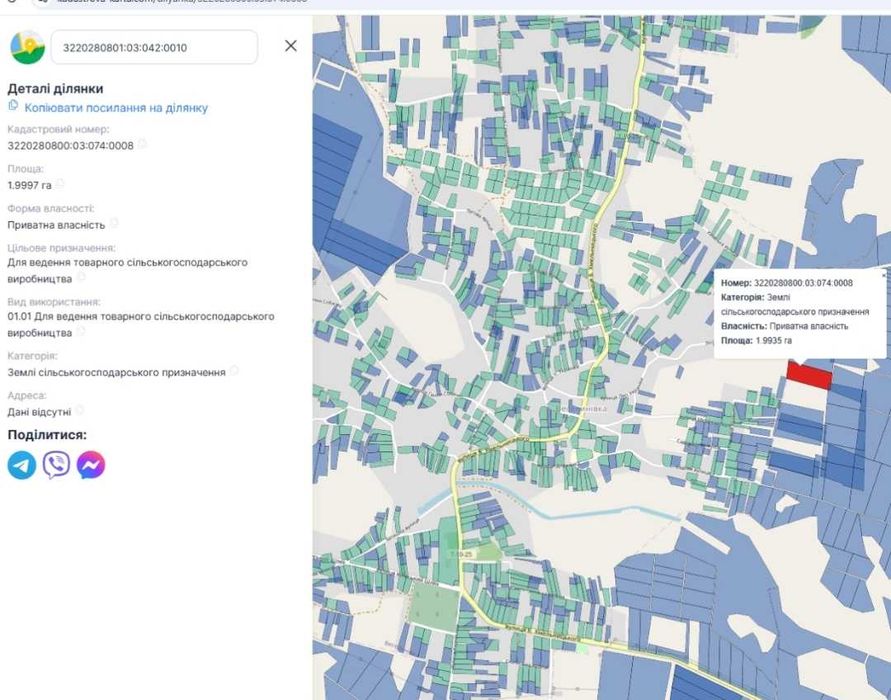Select the red highlighted parcel on the map

pos(810,375)
